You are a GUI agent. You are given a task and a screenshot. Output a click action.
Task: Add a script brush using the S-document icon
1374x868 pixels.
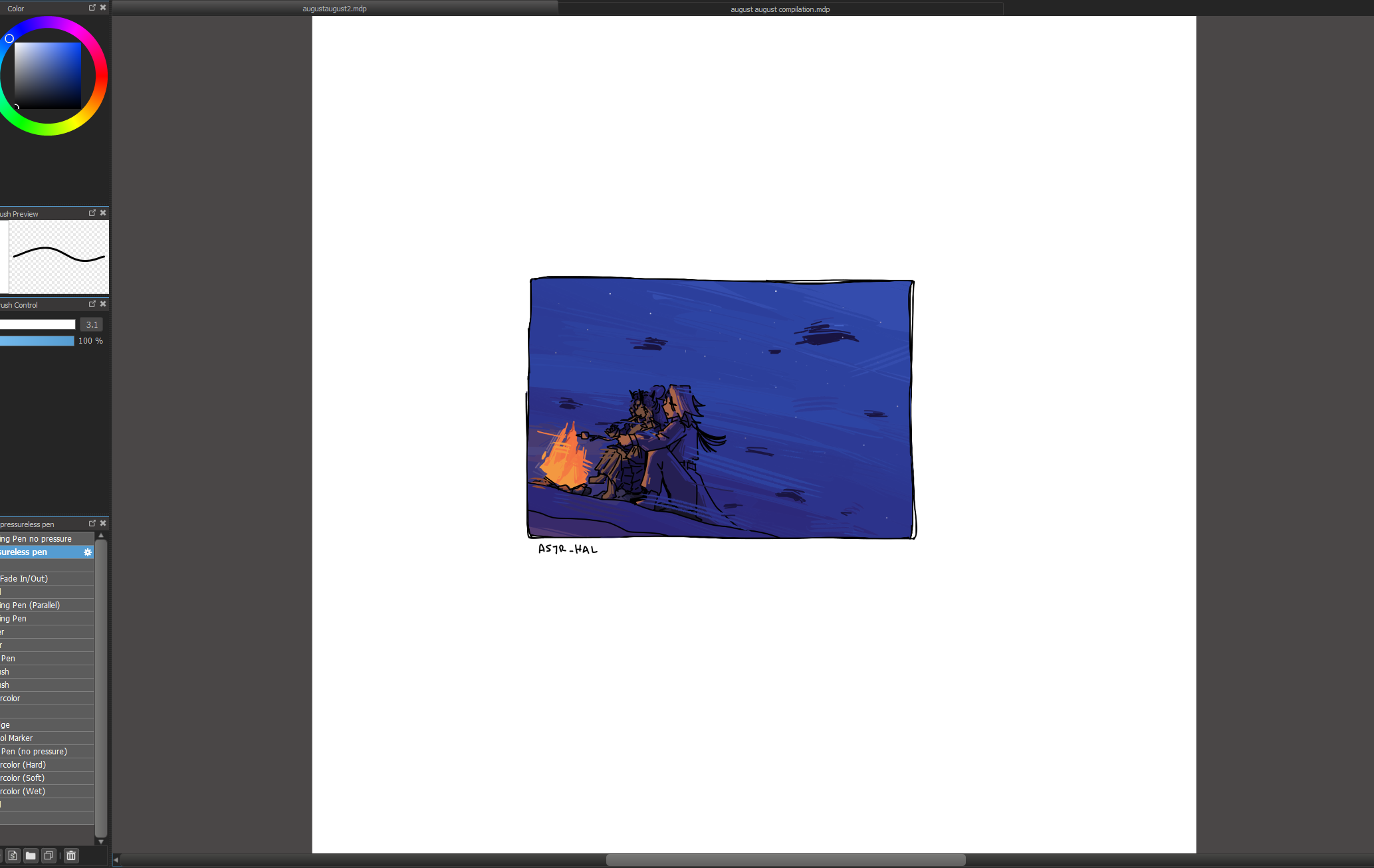click(13, 855)
